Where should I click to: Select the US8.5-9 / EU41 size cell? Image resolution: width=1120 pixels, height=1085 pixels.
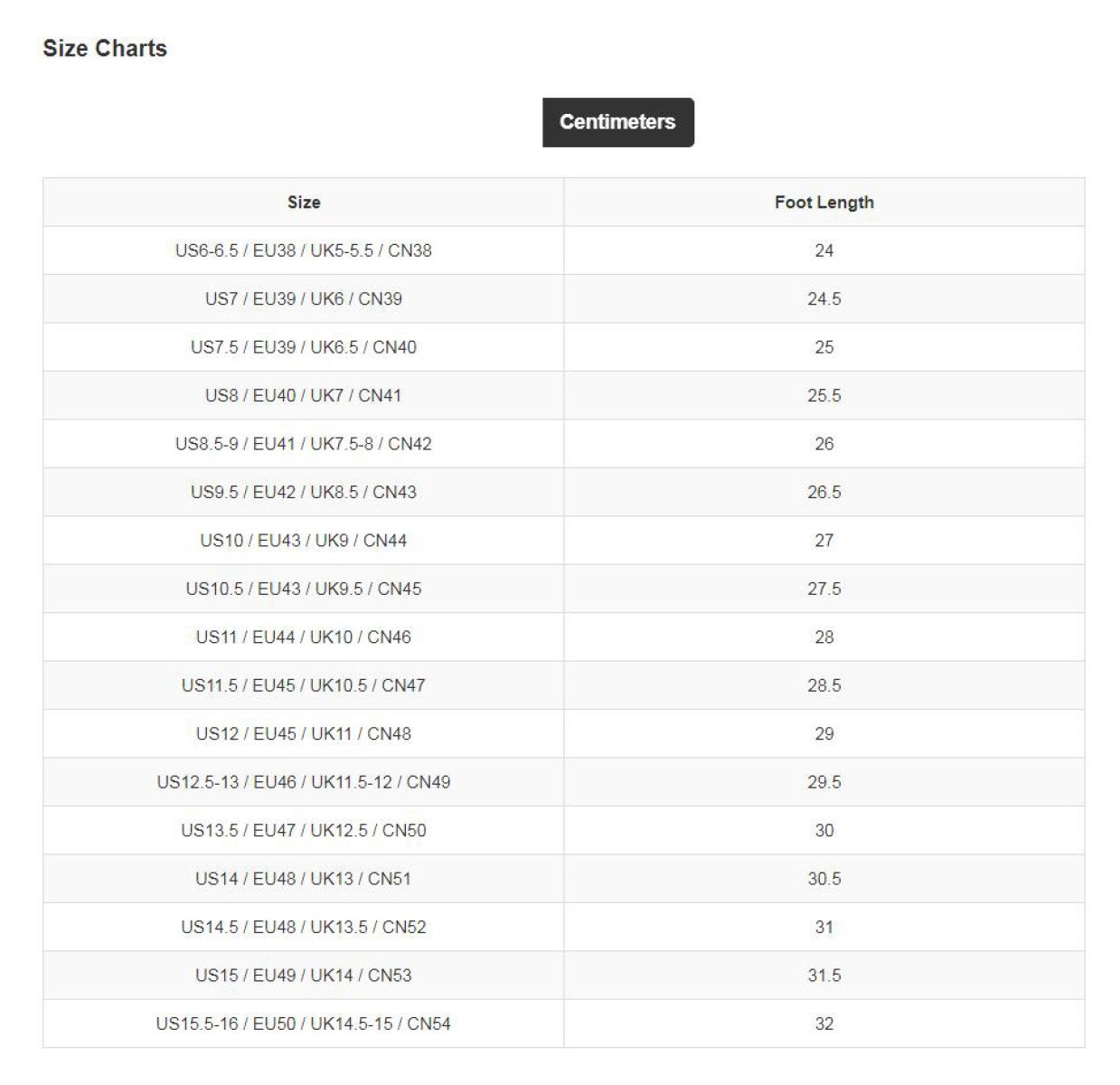304,444
